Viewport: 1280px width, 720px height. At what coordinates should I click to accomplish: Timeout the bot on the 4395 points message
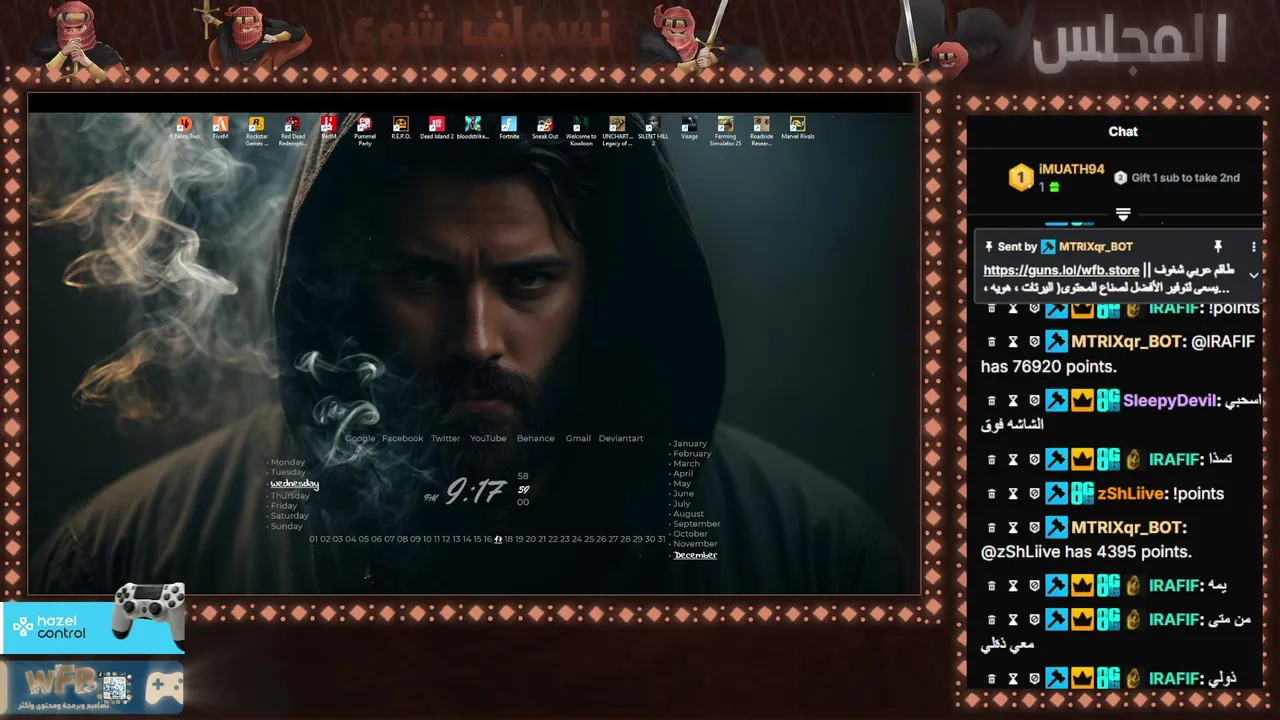(x=1013, y=527)
